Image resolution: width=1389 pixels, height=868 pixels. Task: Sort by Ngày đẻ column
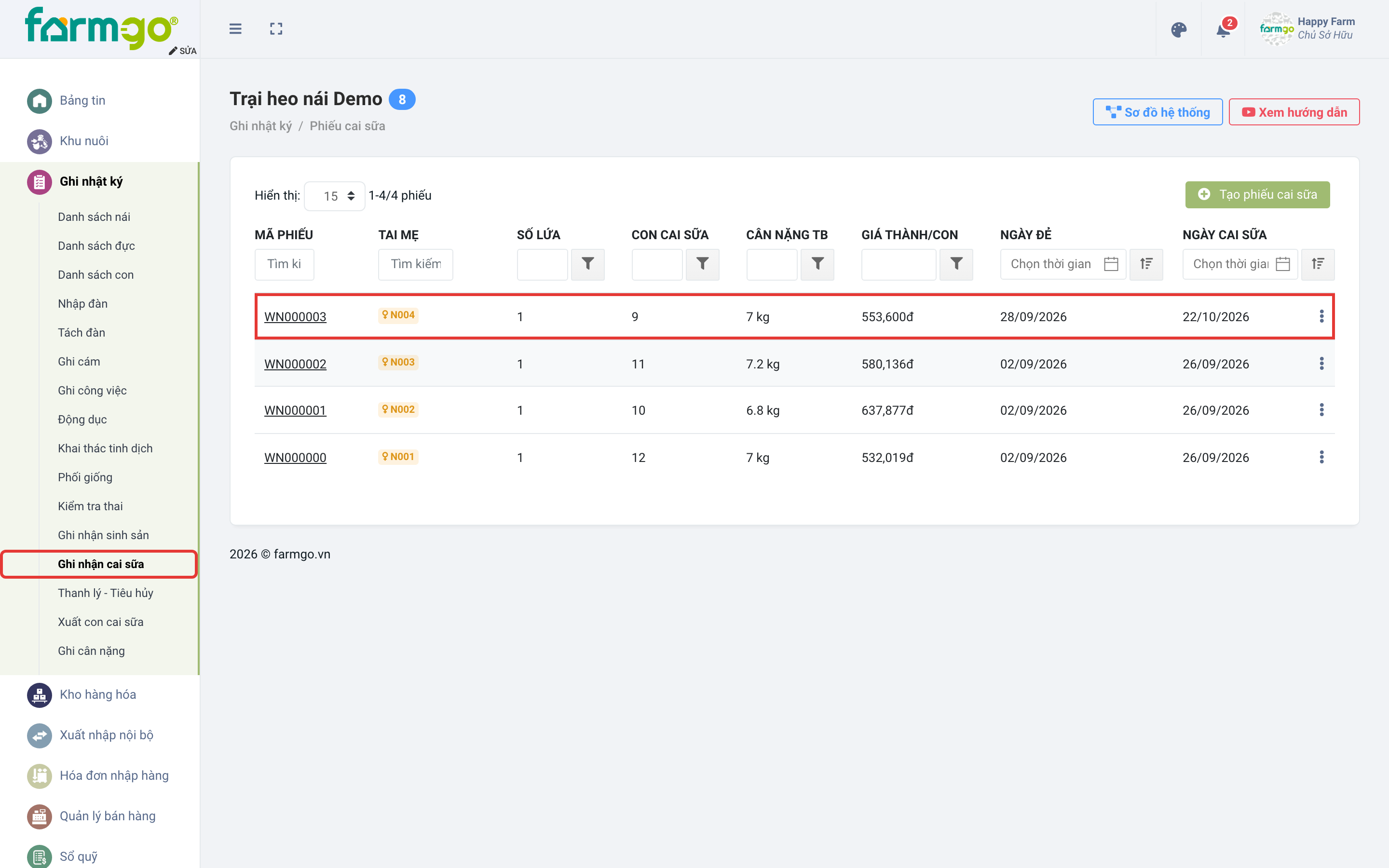[1146, 264]
